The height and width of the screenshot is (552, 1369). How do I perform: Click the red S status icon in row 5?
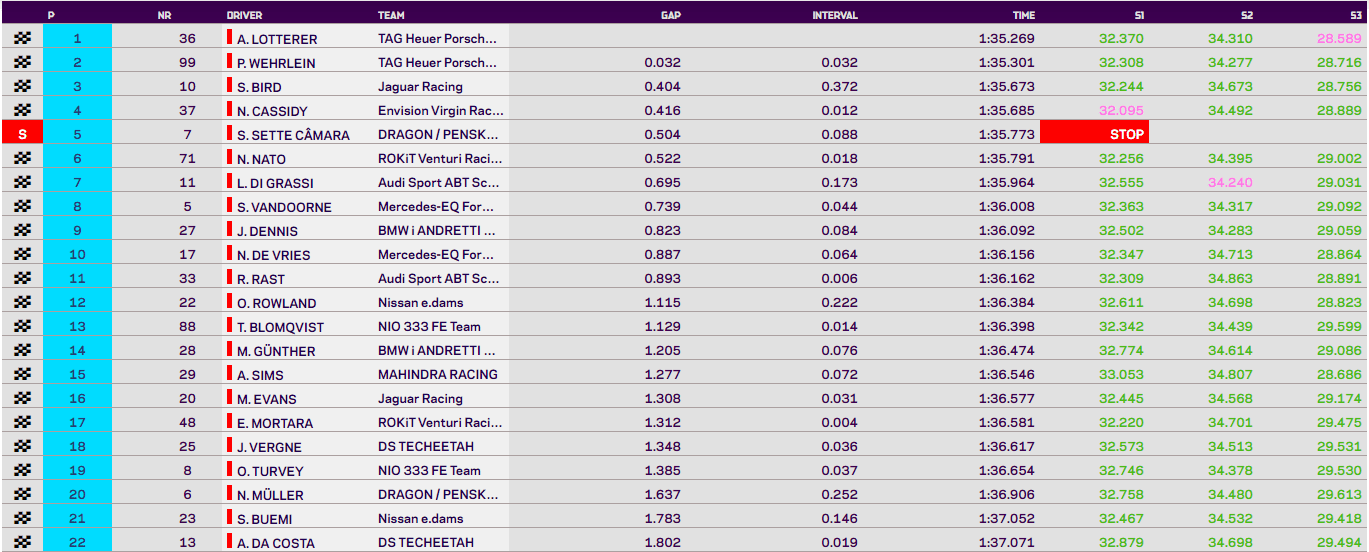click(22, 134)
